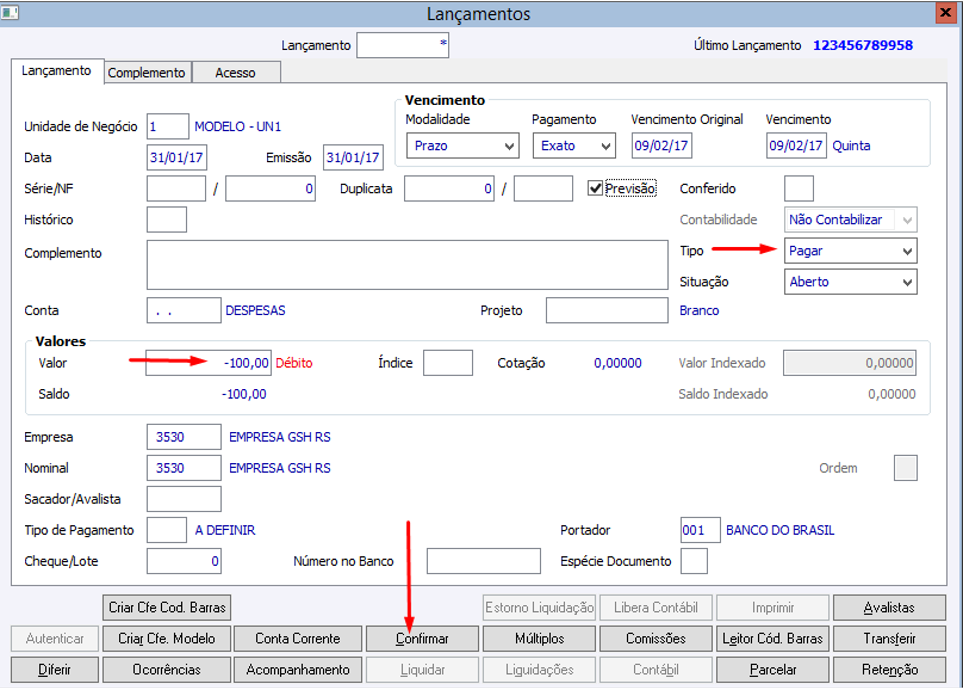Viewport: 963px width, 688px height.
Task: Switch to the Lançamento tab
Action: pos(57,71)
